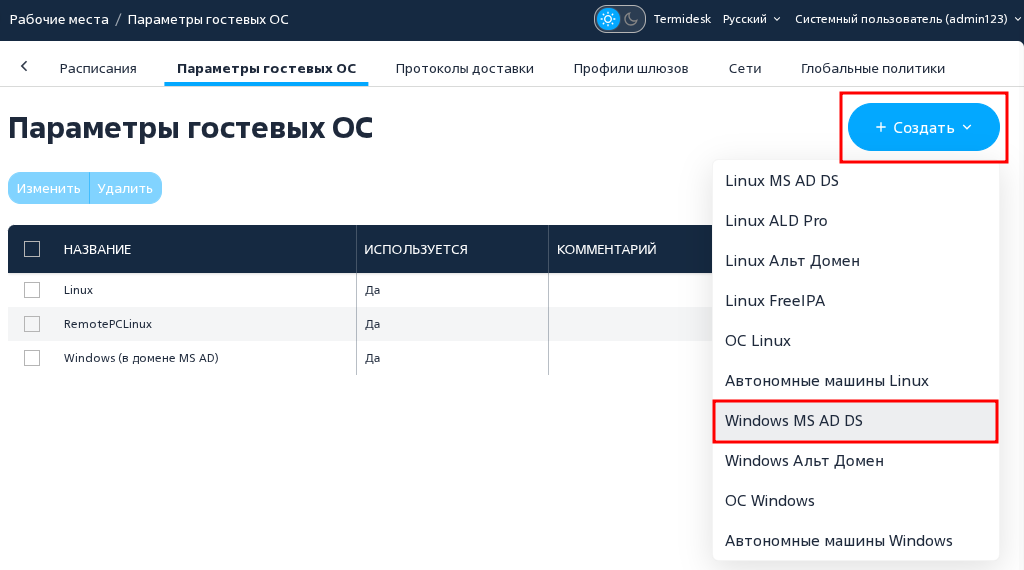Choose ОС Linux from menu

click(x=856, y=341)
